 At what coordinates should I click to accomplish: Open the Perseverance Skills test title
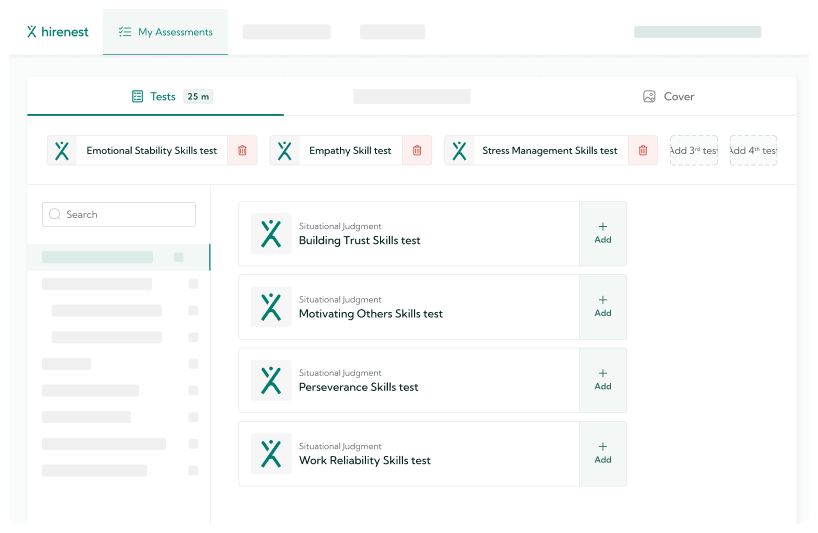[358, 387]
